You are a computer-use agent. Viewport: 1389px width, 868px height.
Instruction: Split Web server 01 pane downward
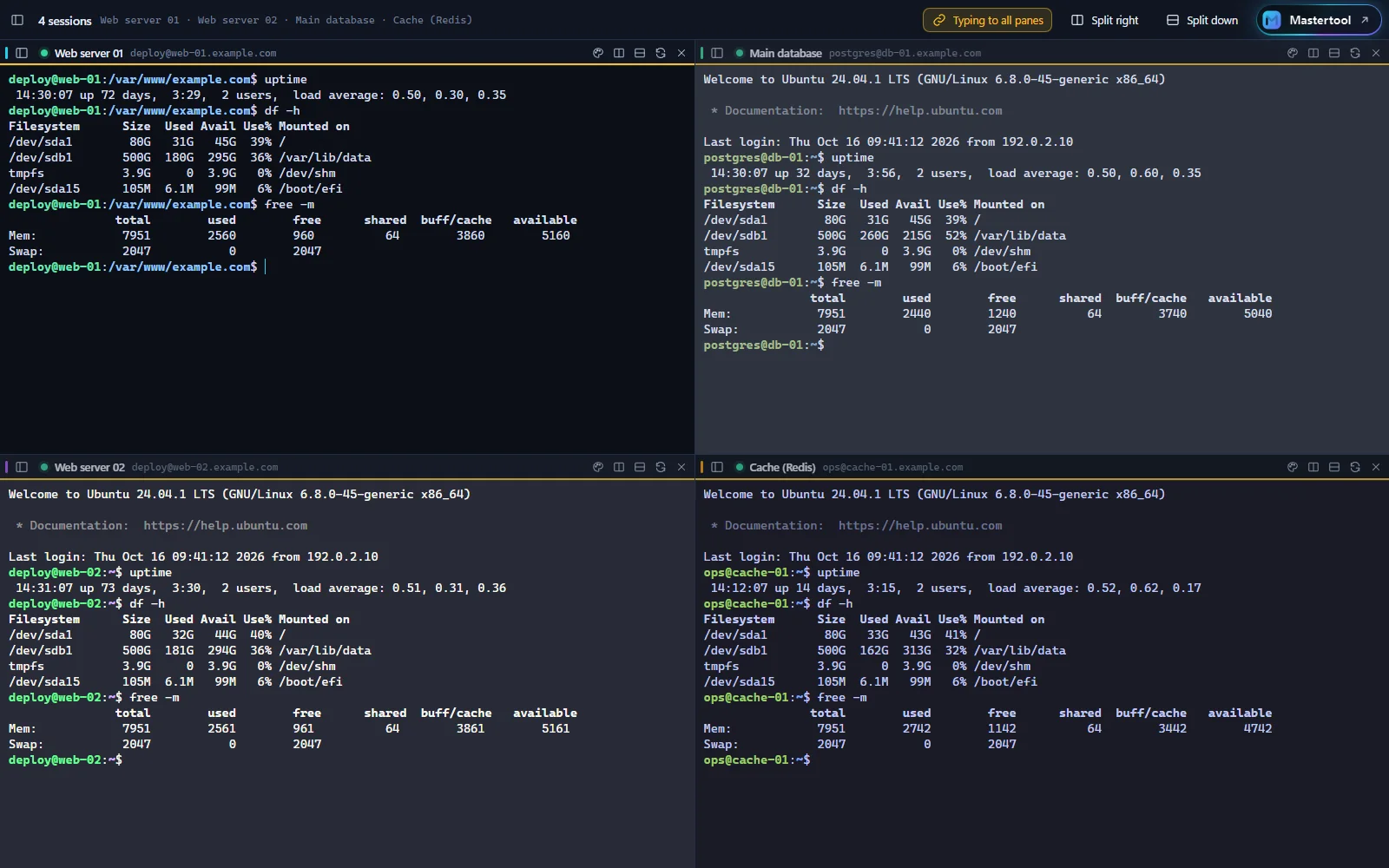pos(640,53)
